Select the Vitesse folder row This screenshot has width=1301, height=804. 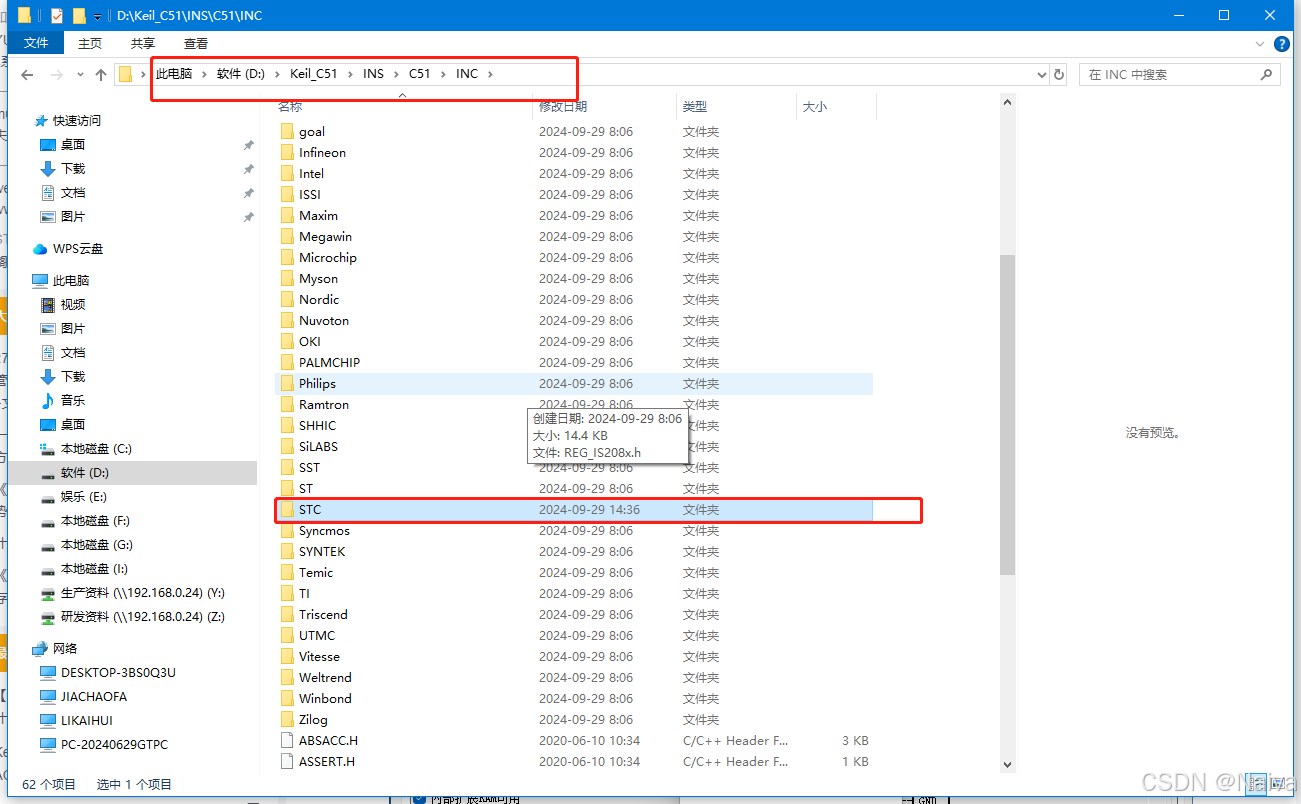pos(574,656)
